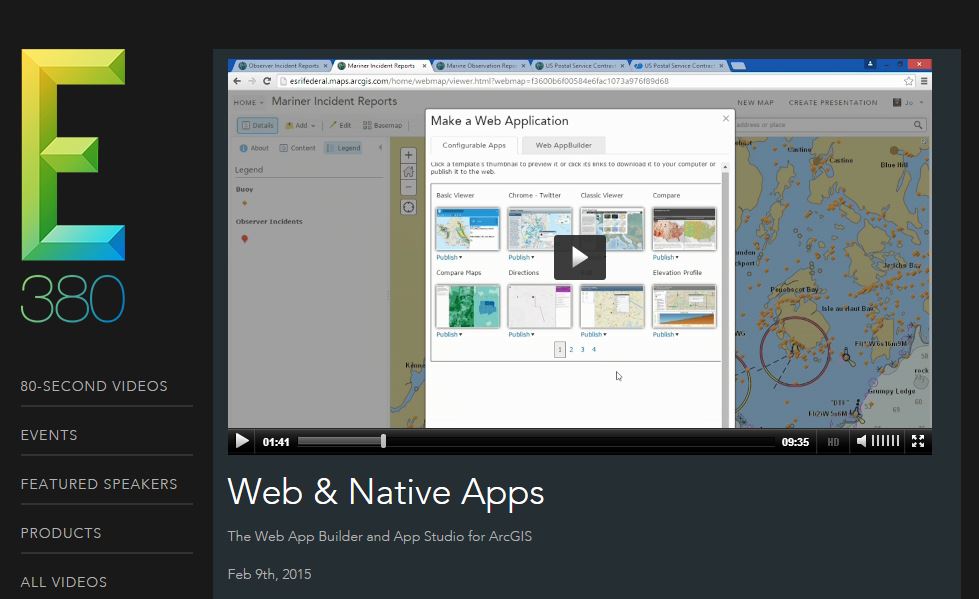This screenshot has width=979, height=599.
Task: Go to the Events page
Action: pyautogui.click(x=49, y=435)
